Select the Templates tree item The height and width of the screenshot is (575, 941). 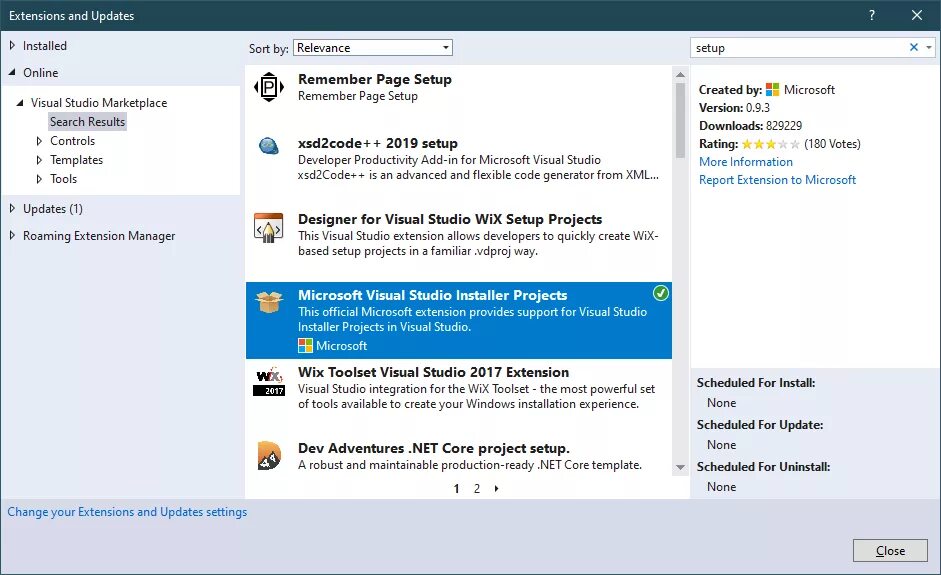coord(76,160)
